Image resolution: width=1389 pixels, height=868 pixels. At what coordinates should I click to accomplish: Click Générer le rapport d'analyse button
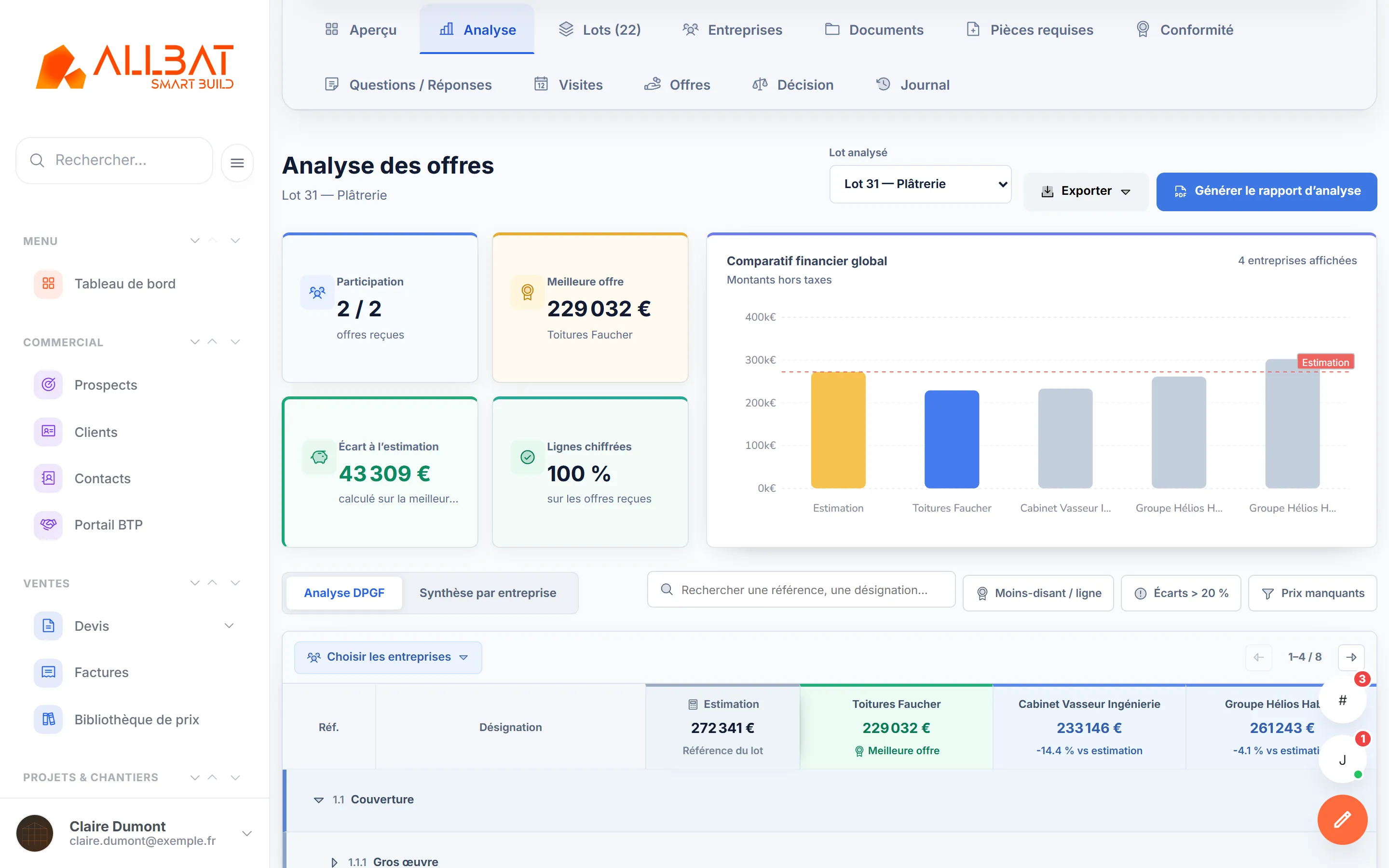(x=1266, y=191)
